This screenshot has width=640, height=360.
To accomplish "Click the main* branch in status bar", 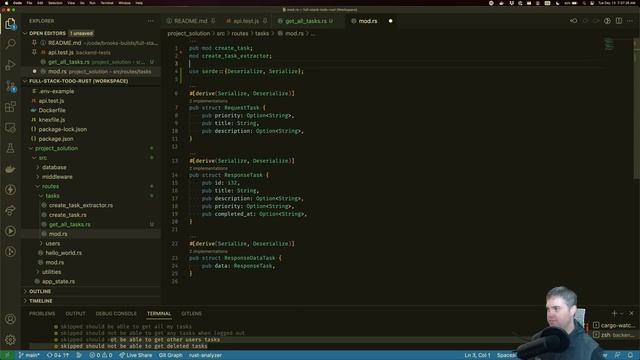I will 29,356.
